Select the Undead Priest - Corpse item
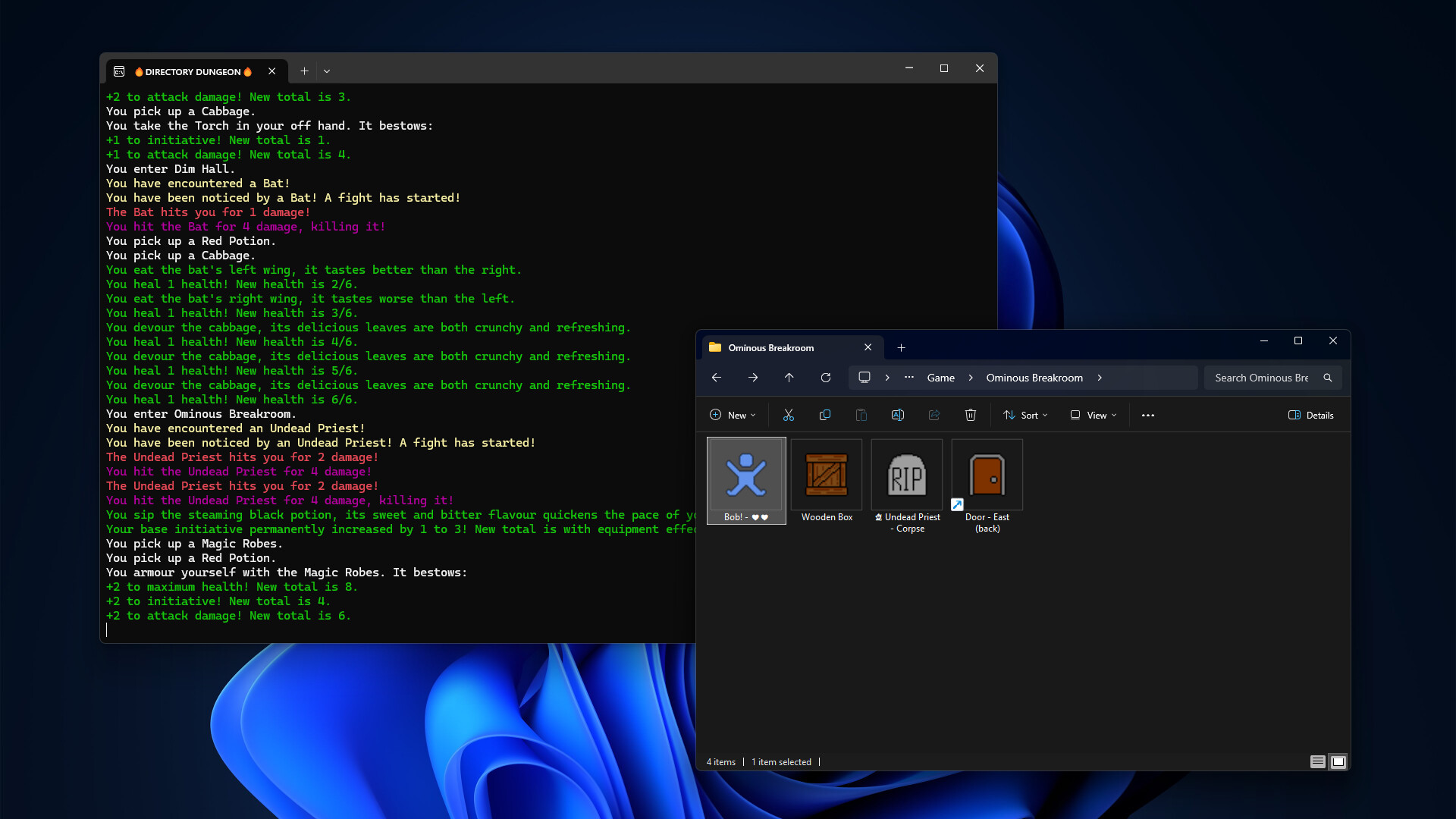The image size is (1456, 819). [x=906, y=474]
